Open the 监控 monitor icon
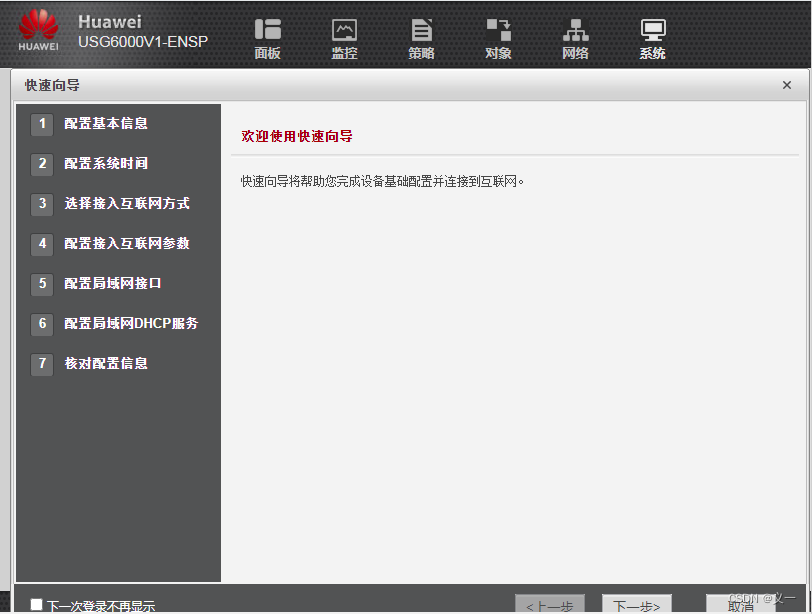 coord(344,39)
